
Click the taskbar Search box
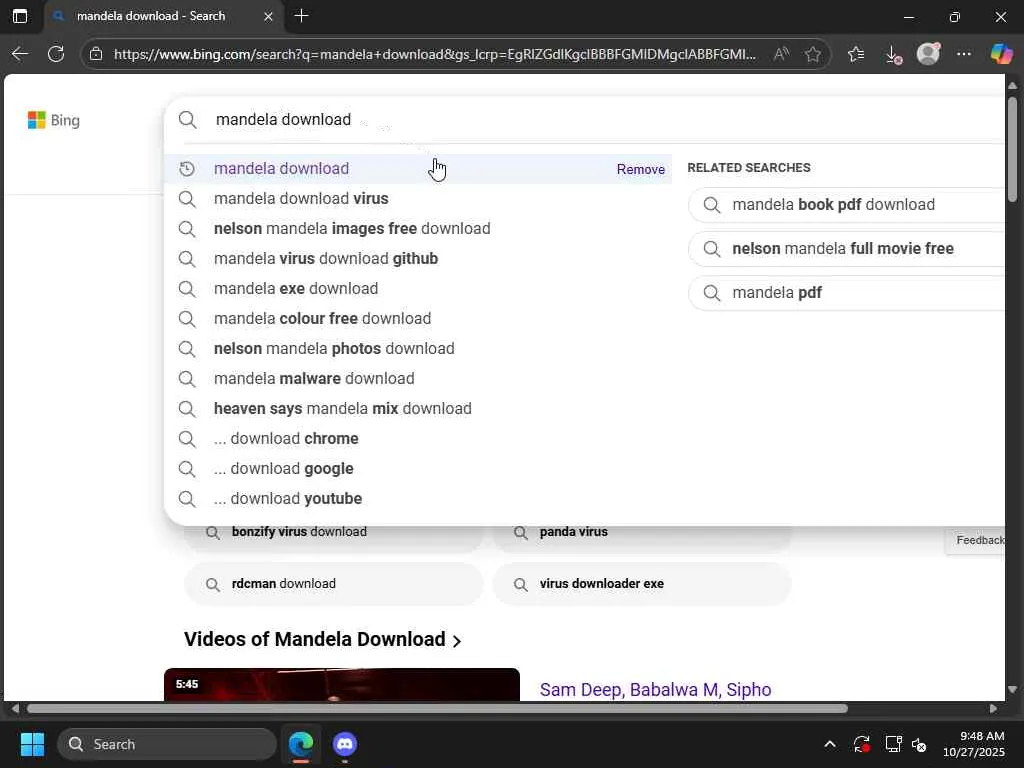pyautogui.click(x=167, y=744)
